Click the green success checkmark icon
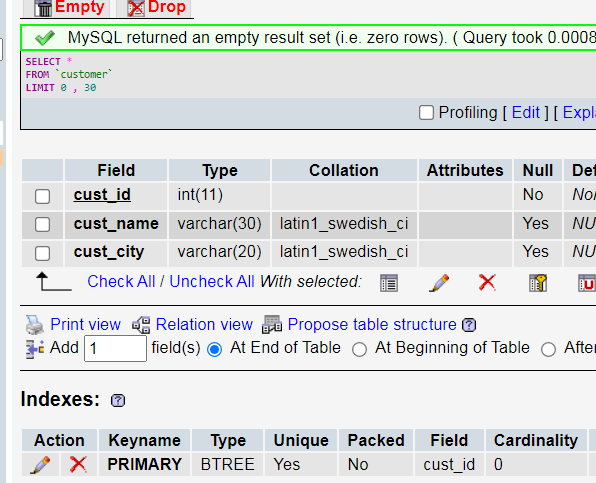 pos(45,38)
